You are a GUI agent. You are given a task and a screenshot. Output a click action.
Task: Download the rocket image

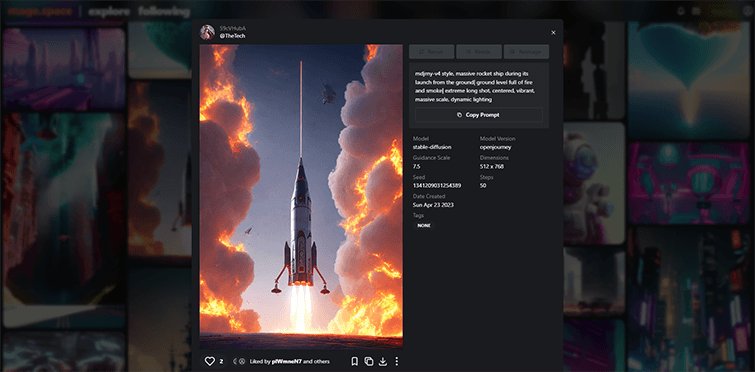pyautogui.click(x=383, y=361)
